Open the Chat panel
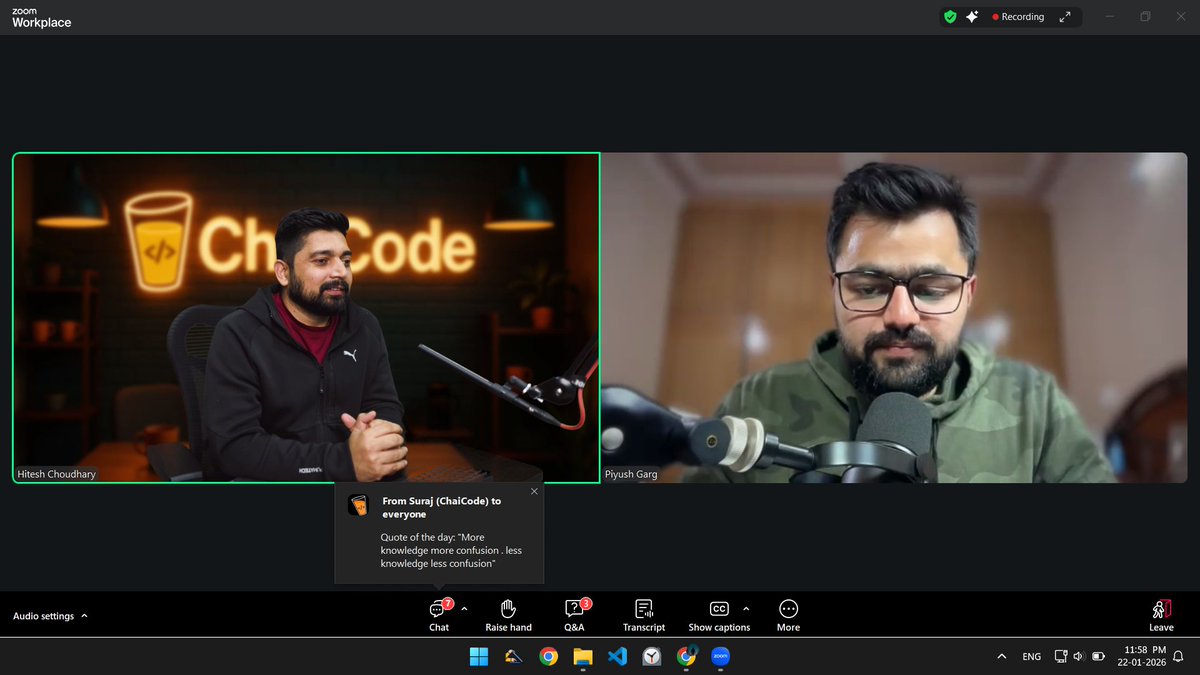Image resolution: width=1200 pixels, height=675 pixels. tap(439, 615)
